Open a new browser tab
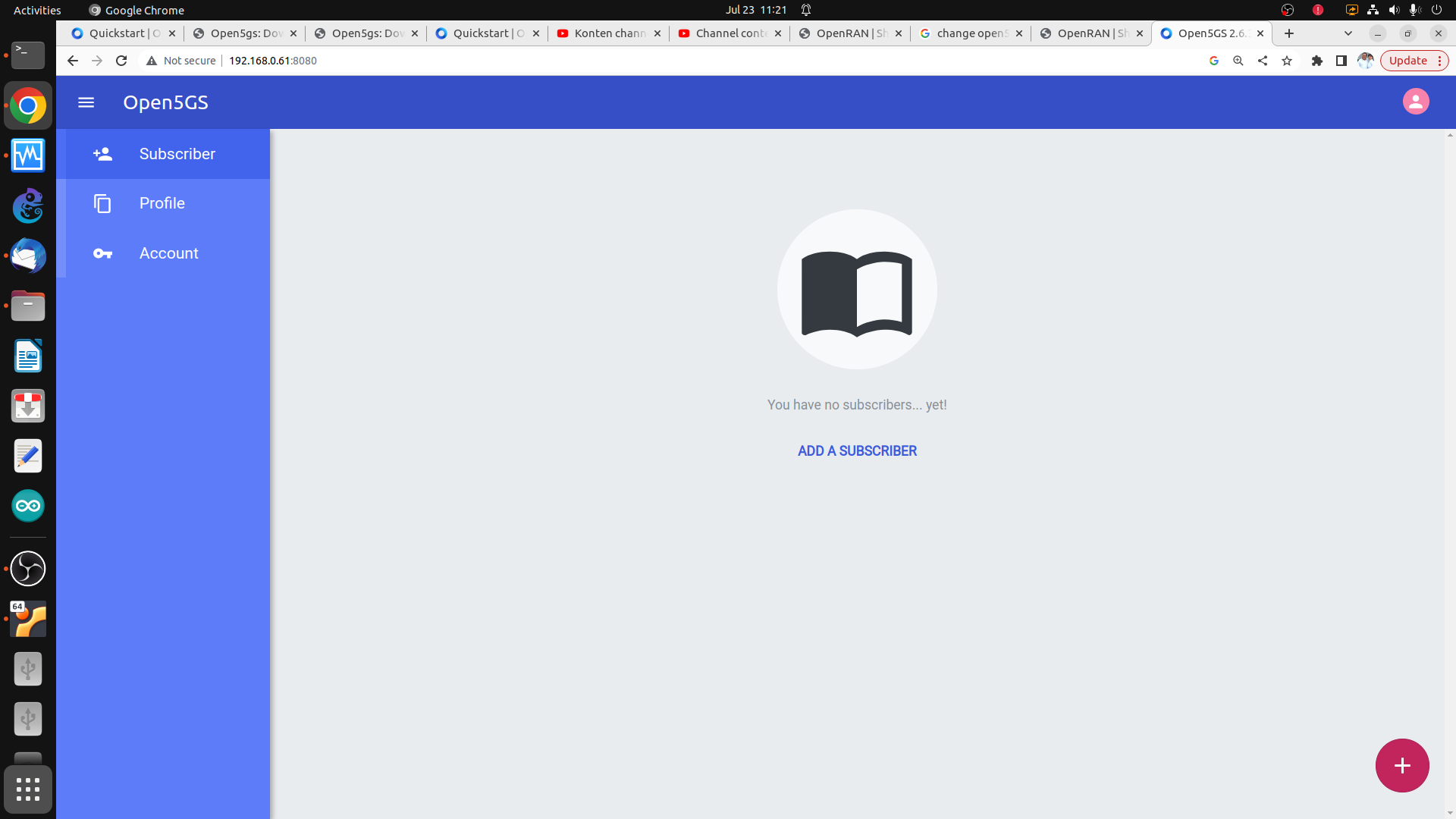The width and height of the screenshot is (1456, 819). (x=1289, y=33)
